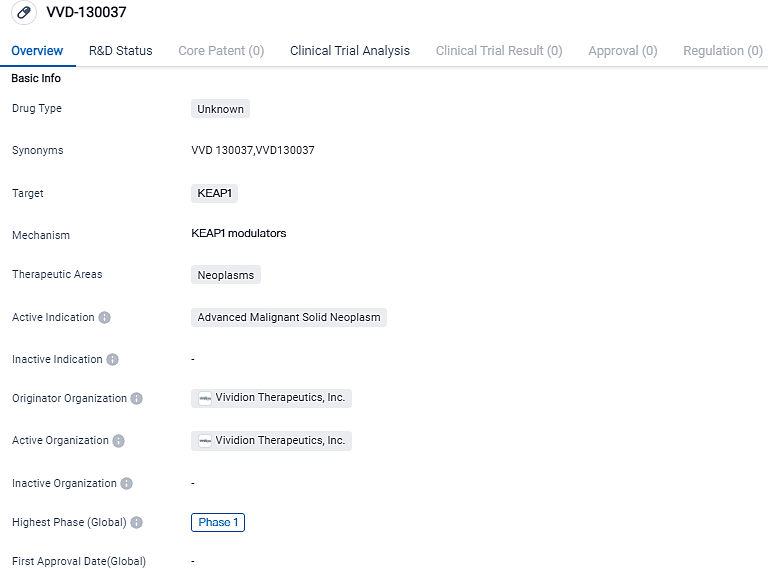Screen dimensions: 768x569
Task: Open Advanced Malignant Solid Neoplasm indication
Action: [289, 318]
